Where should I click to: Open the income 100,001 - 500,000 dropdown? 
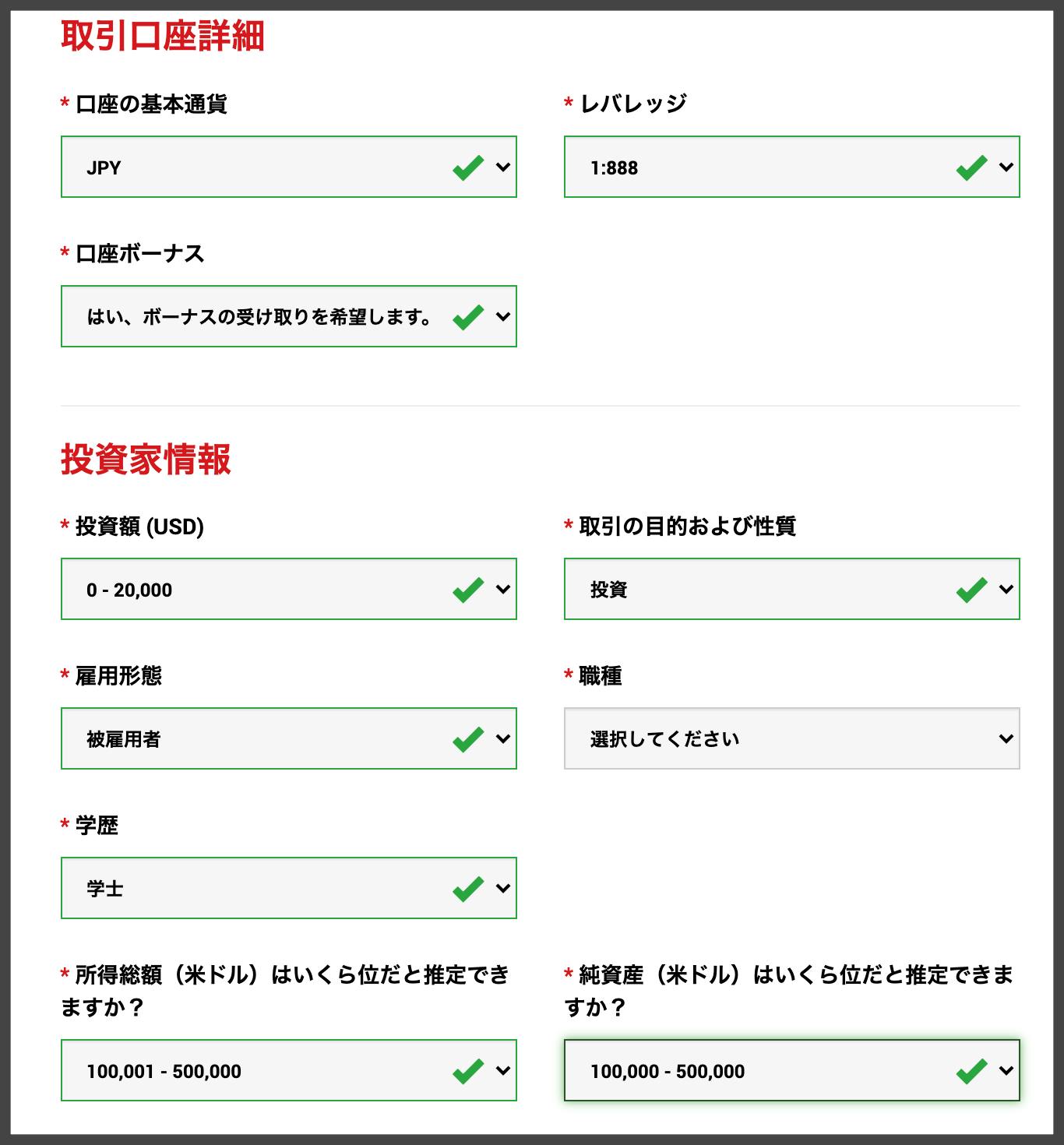(289, 1070)
